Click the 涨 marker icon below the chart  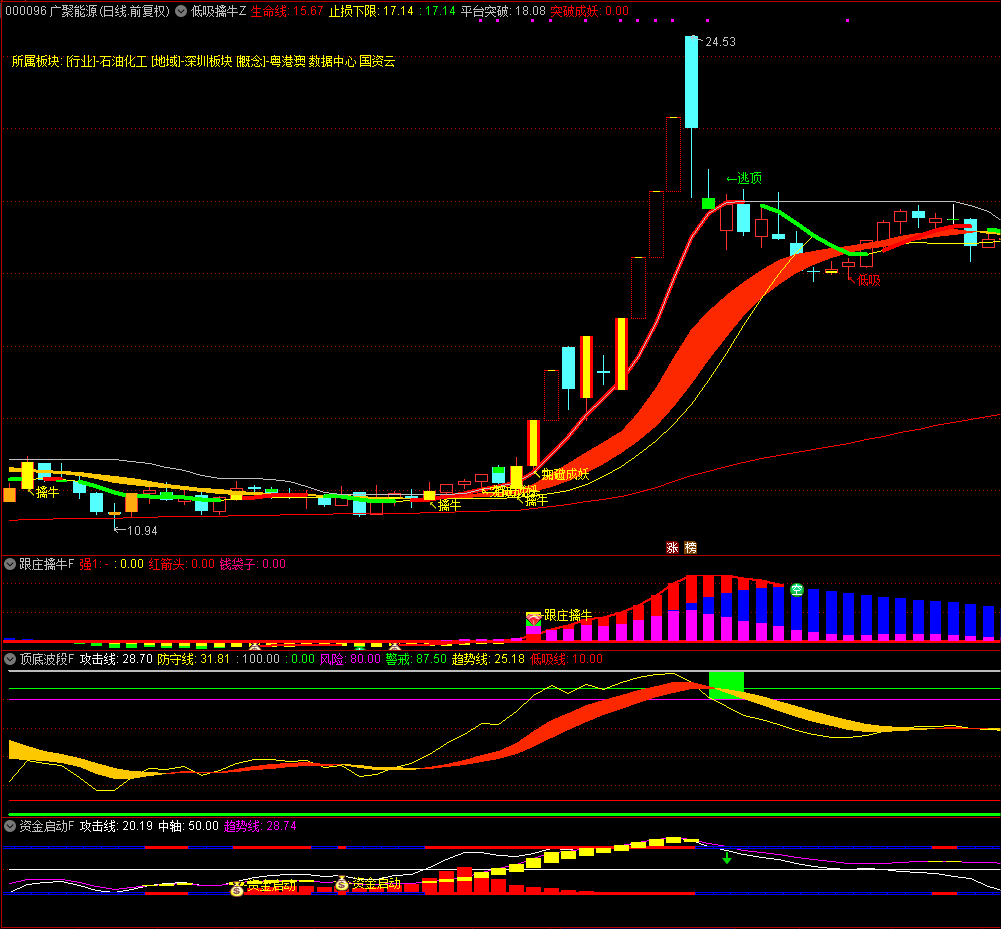pos(672,547)
